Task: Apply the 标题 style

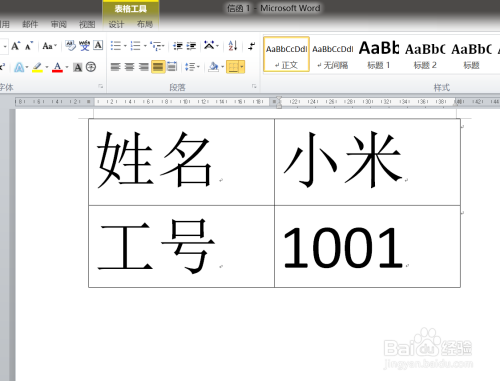Action: click(471, 54)
